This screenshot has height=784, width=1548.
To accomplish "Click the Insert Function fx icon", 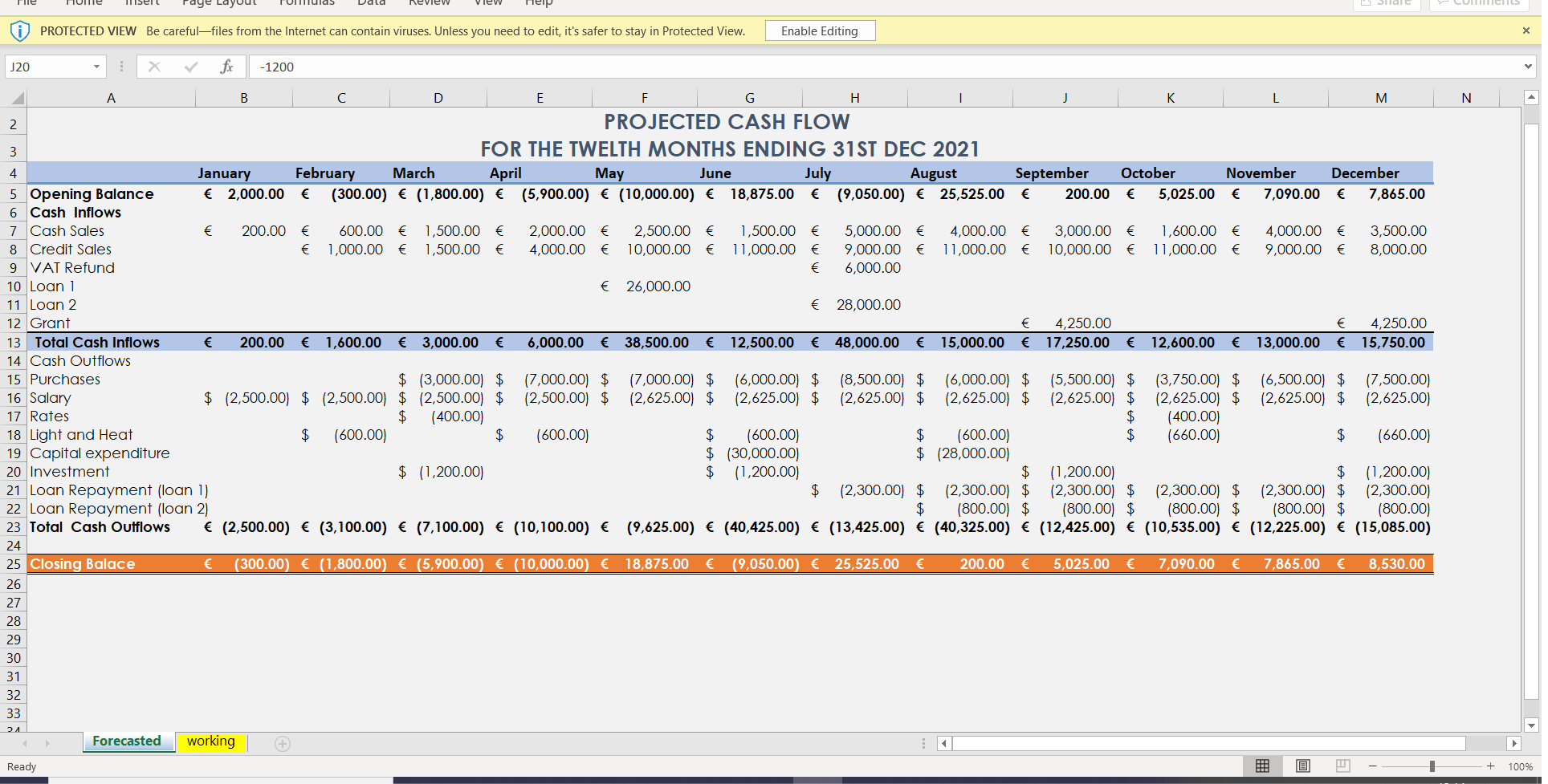I will click(226, 67).
